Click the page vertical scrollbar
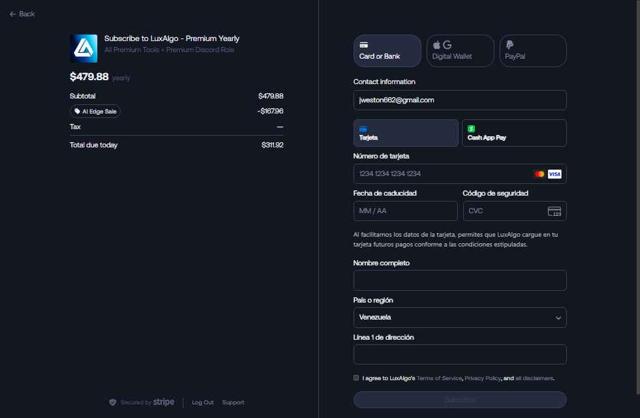 tap(638, 196)
